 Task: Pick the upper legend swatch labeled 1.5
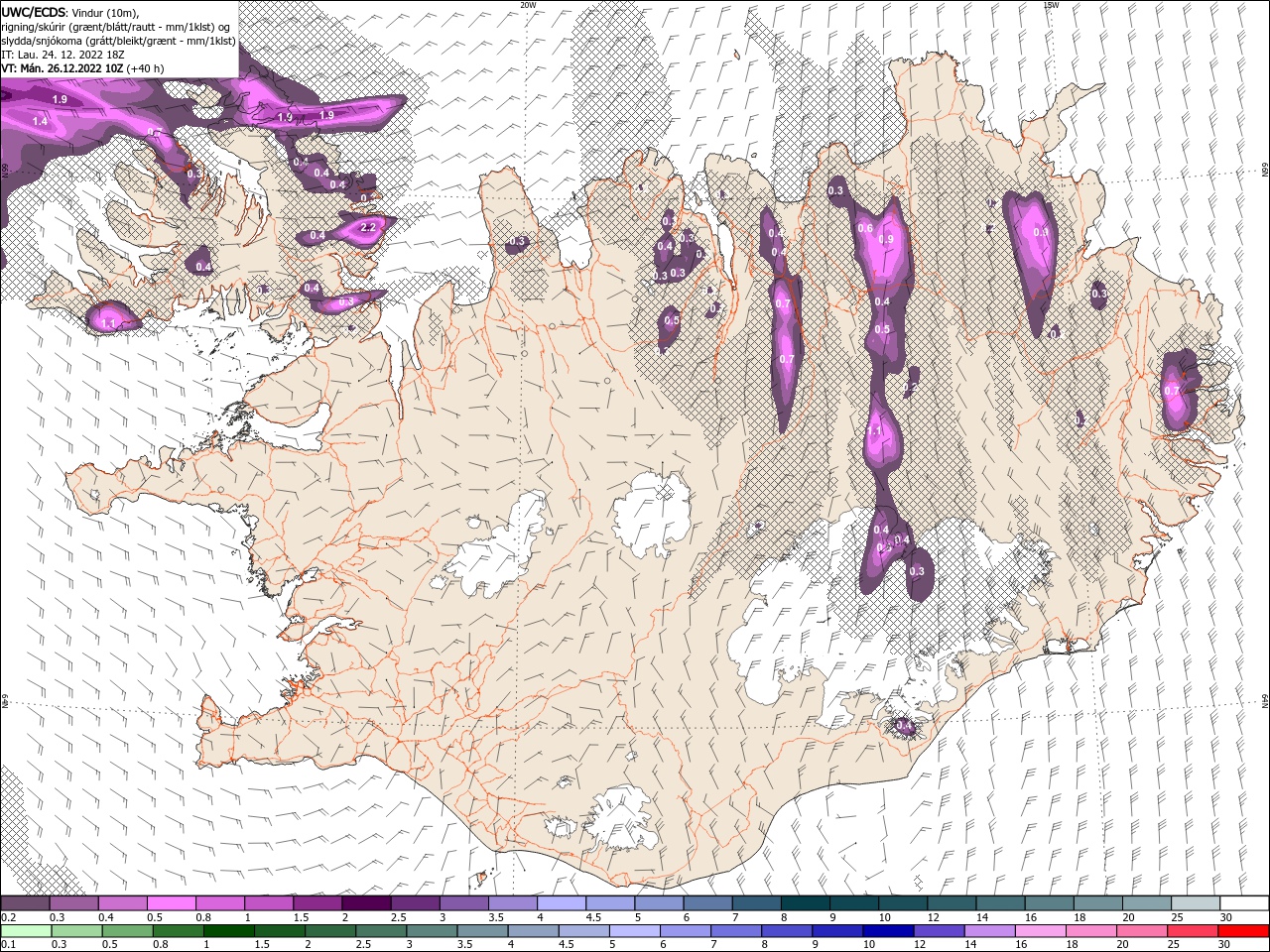tap(317, 903)
